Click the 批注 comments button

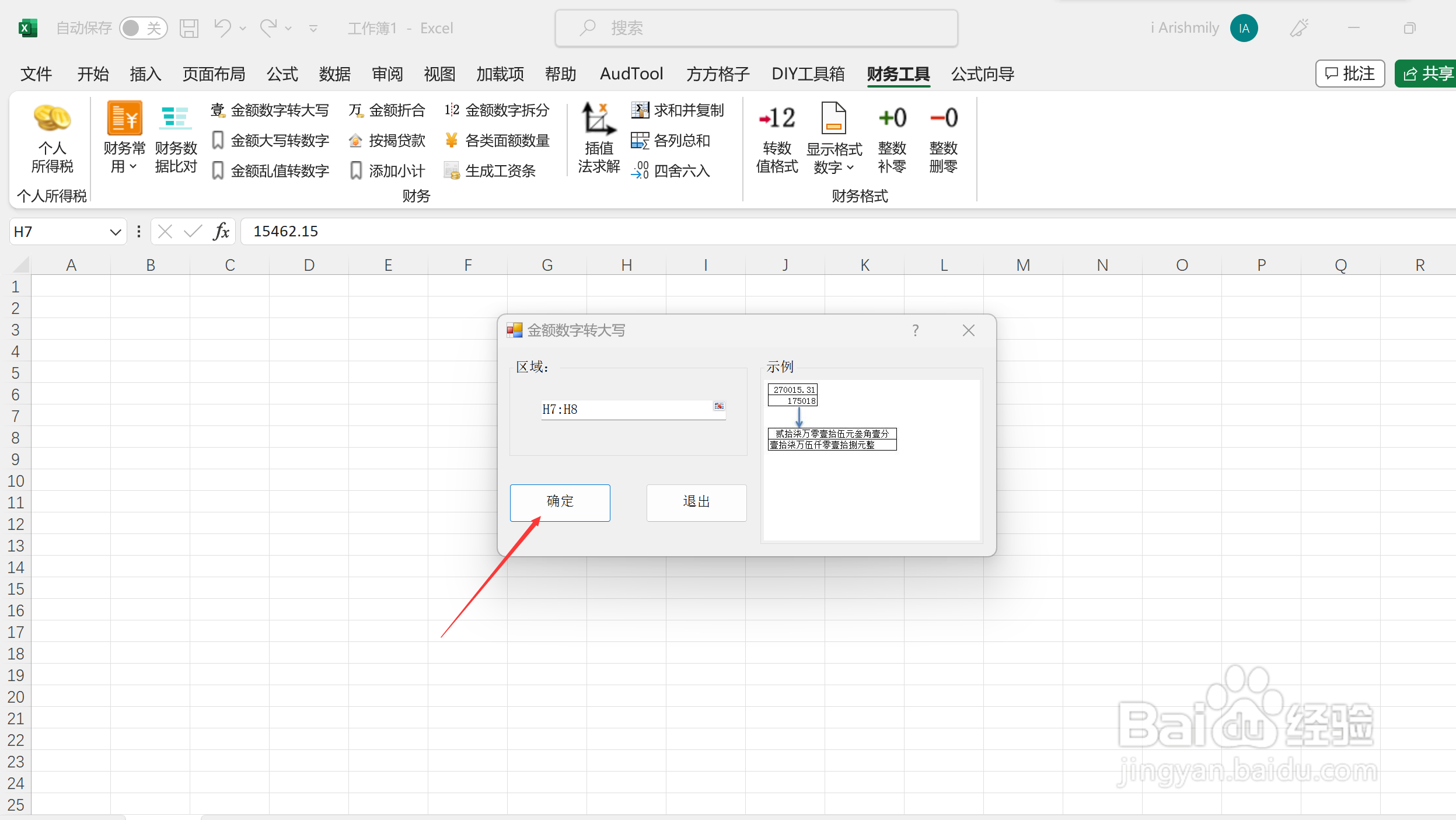coord(1350,74)
